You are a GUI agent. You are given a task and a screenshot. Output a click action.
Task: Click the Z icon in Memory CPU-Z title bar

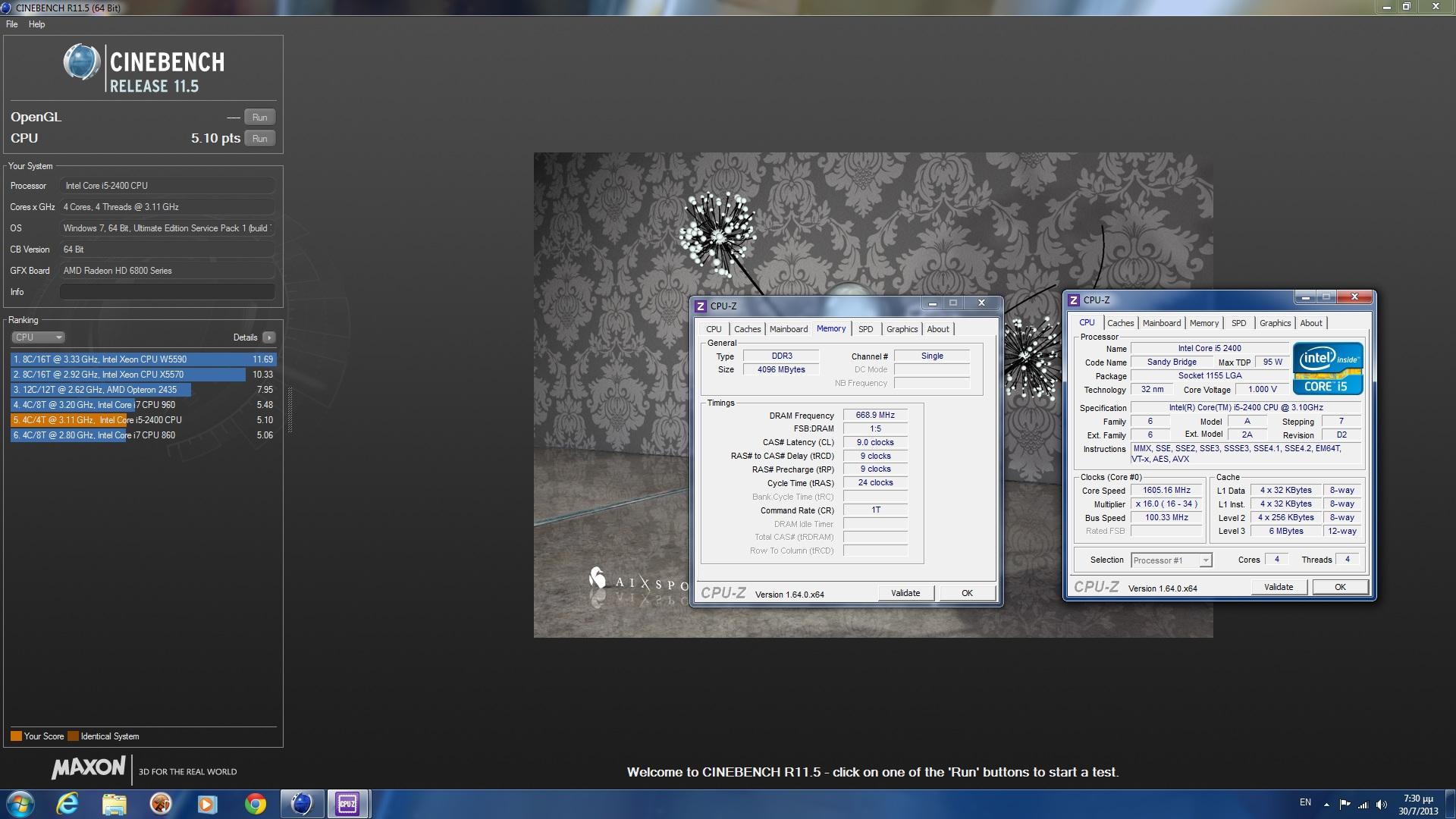point(701,306)
